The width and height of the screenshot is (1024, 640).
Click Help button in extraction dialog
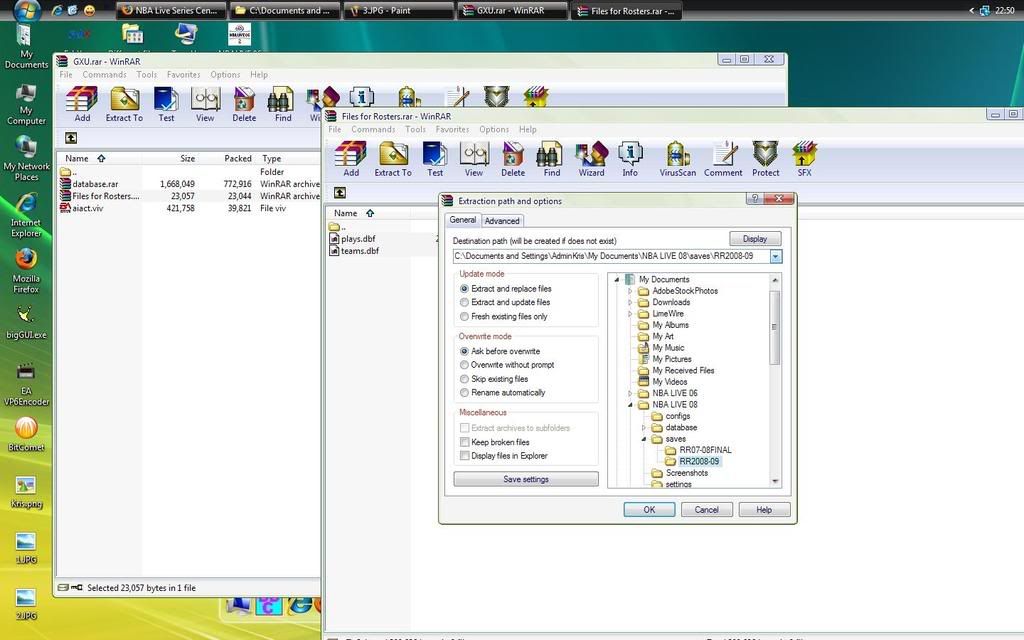(x=764, y=509)
